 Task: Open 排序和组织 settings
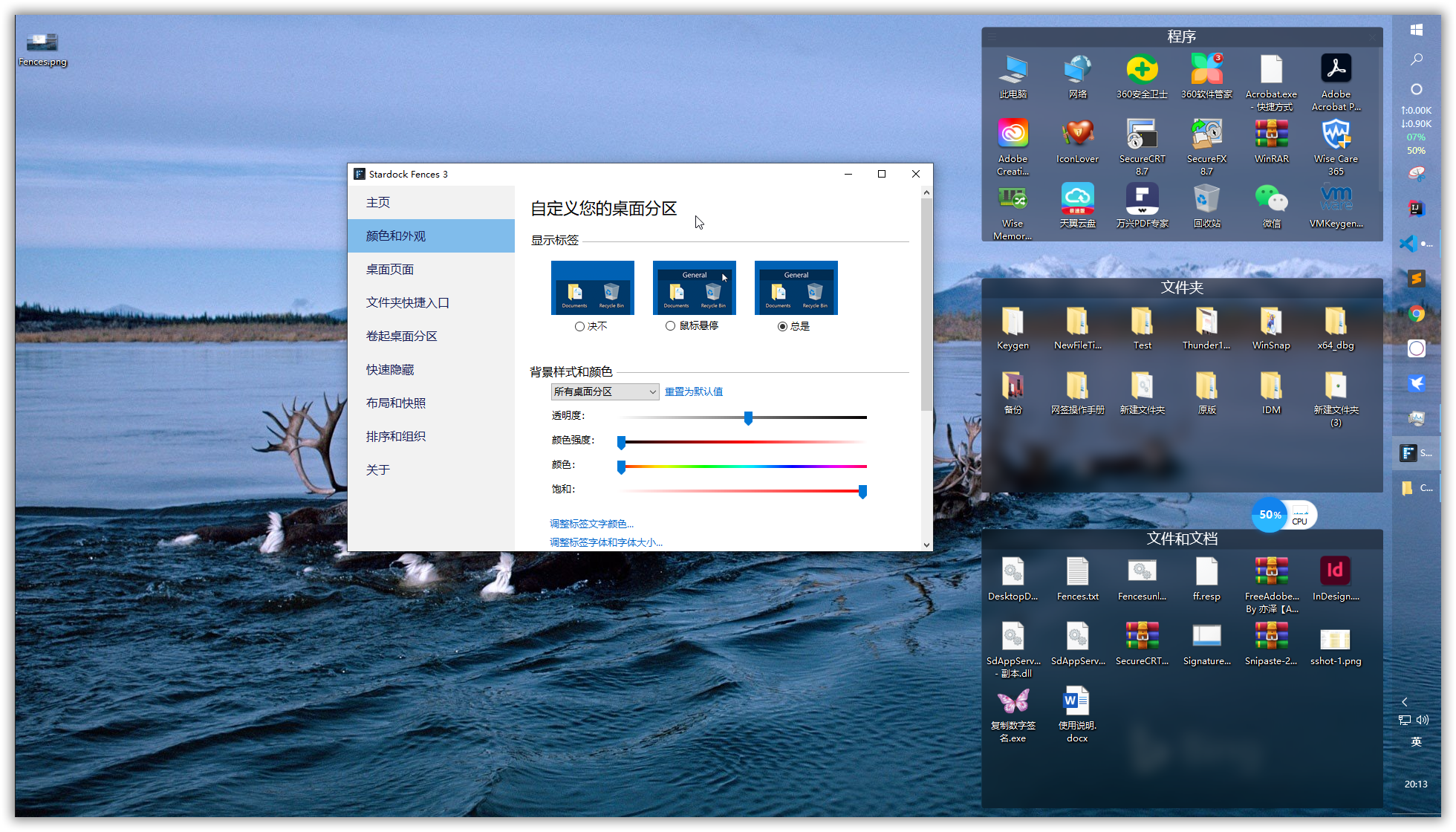(431, 436)
